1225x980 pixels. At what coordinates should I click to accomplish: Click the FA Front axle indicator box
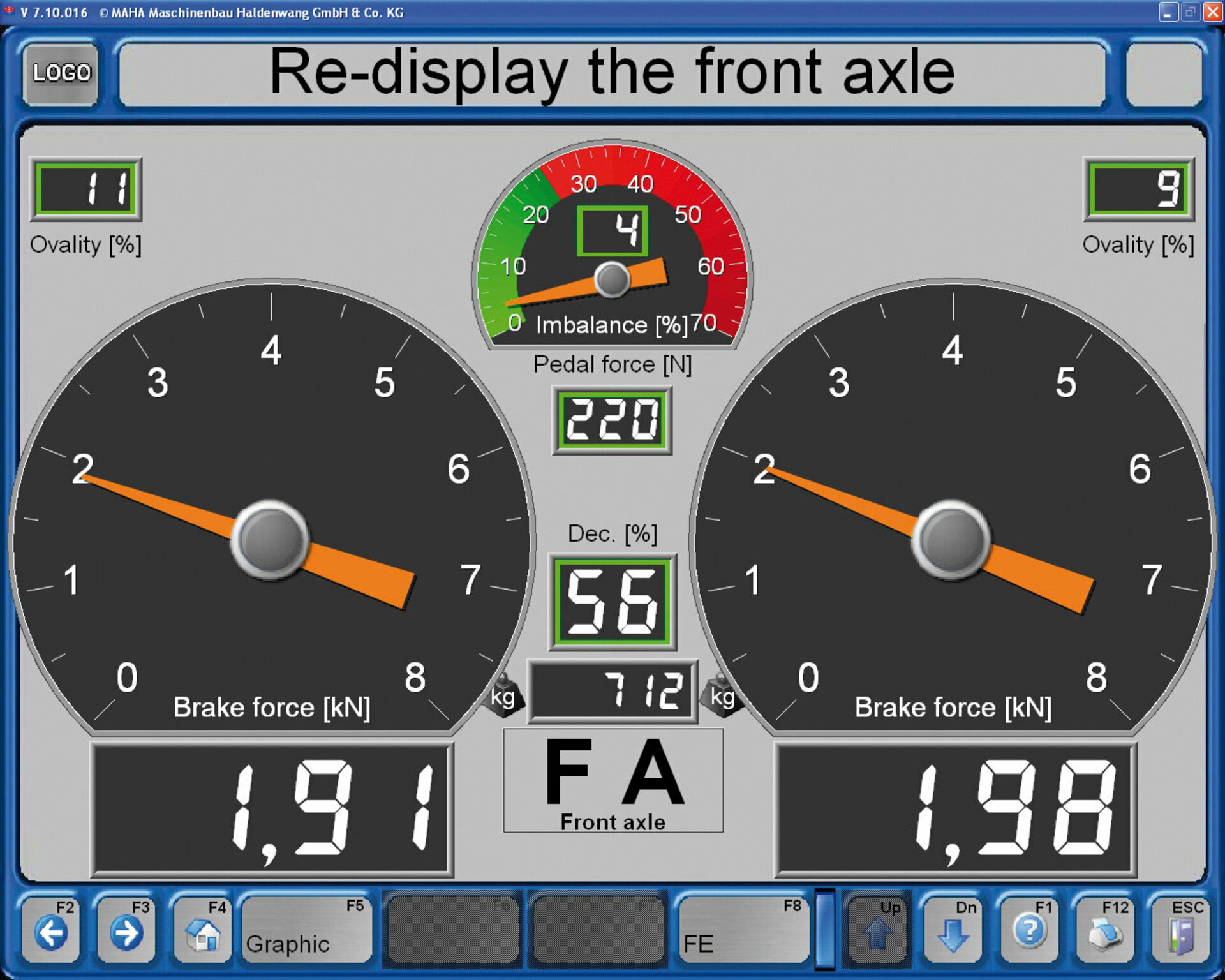click(x=612, y=780)
